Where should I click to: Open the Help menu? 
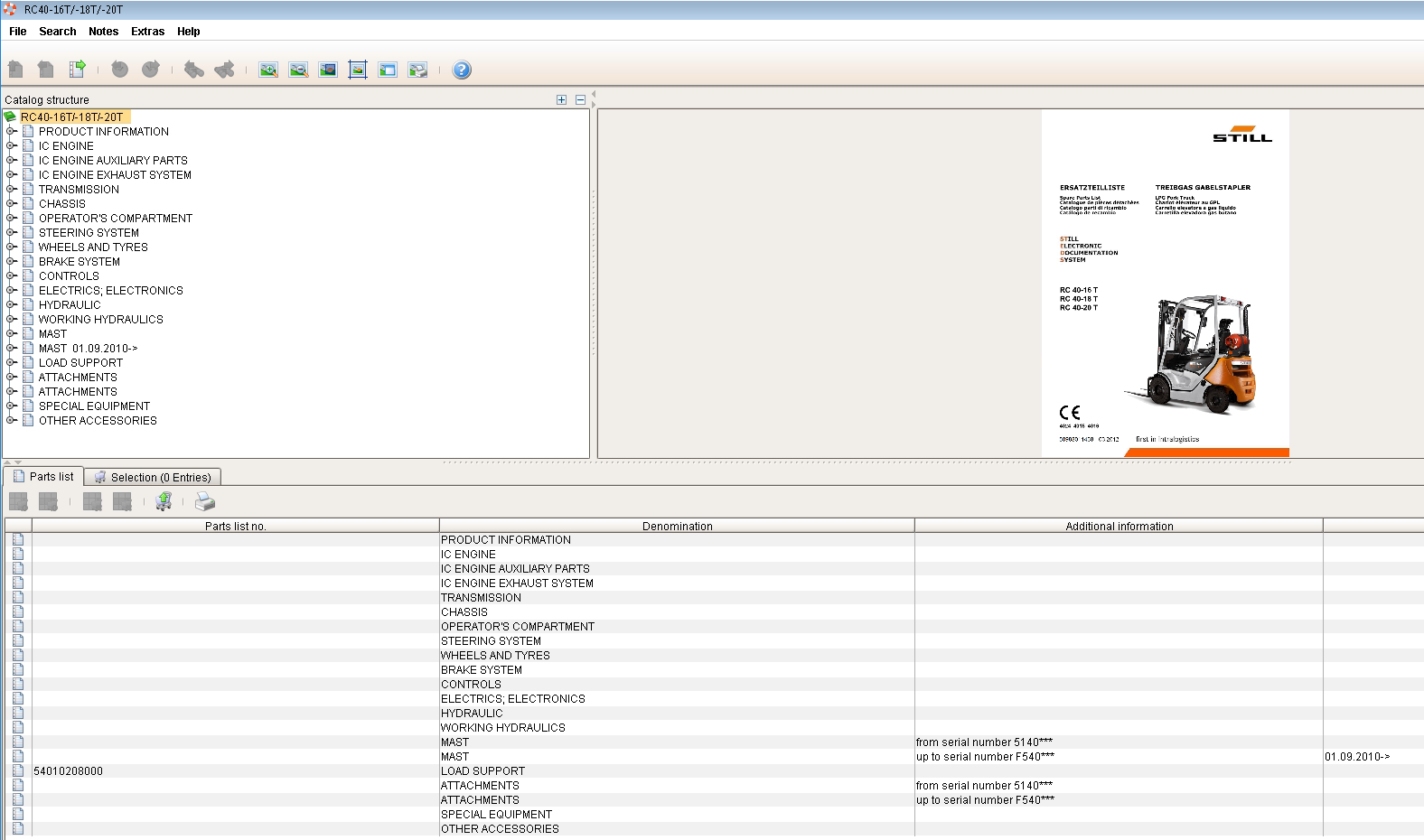click(189, 31)
